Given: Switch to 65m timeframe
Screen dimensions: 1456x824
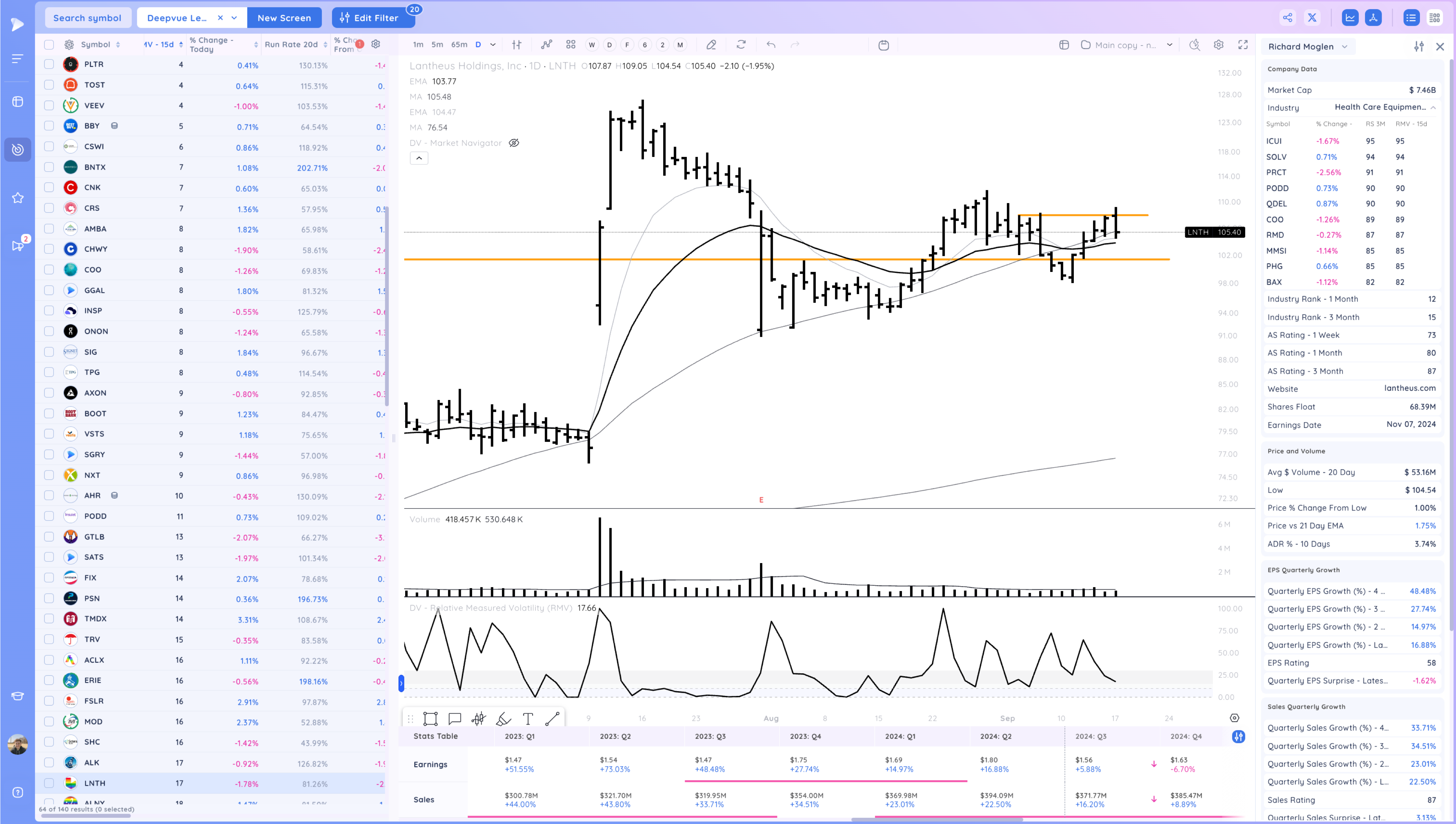Looking at the screenshot, I should pos(459,45).
